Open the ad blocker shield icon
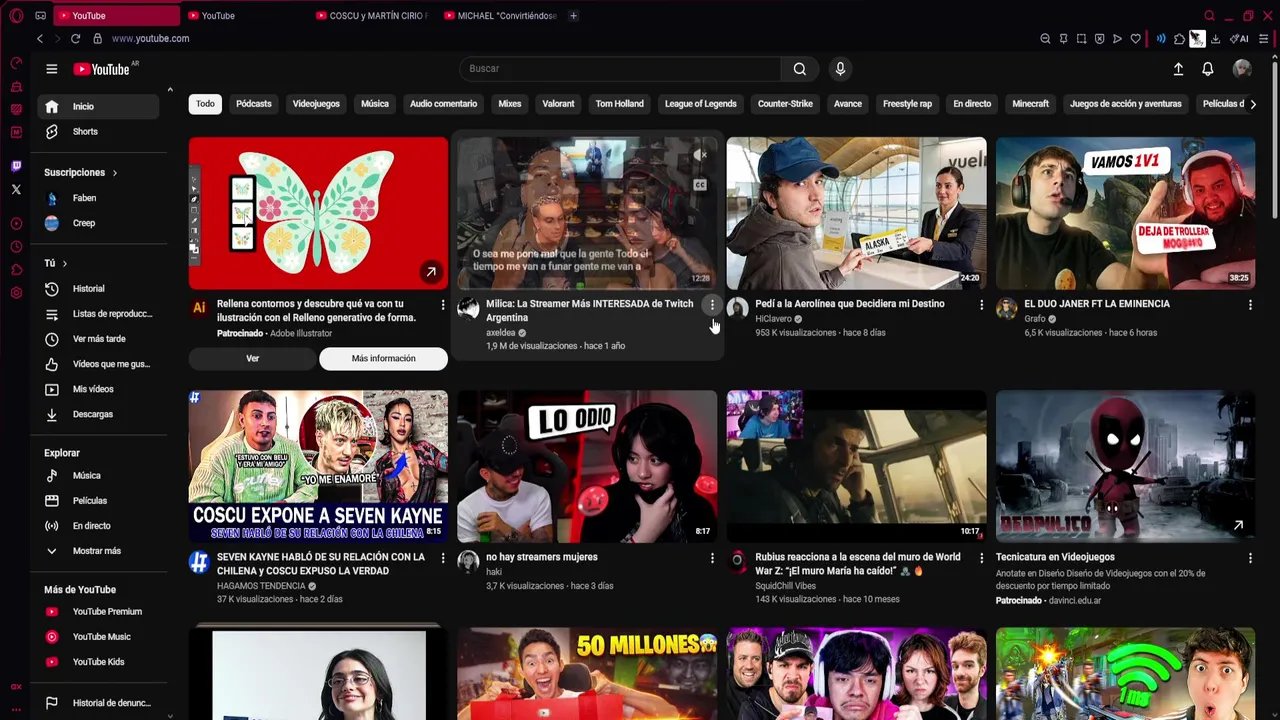 pyautogui.click(x=1099, y=39)
